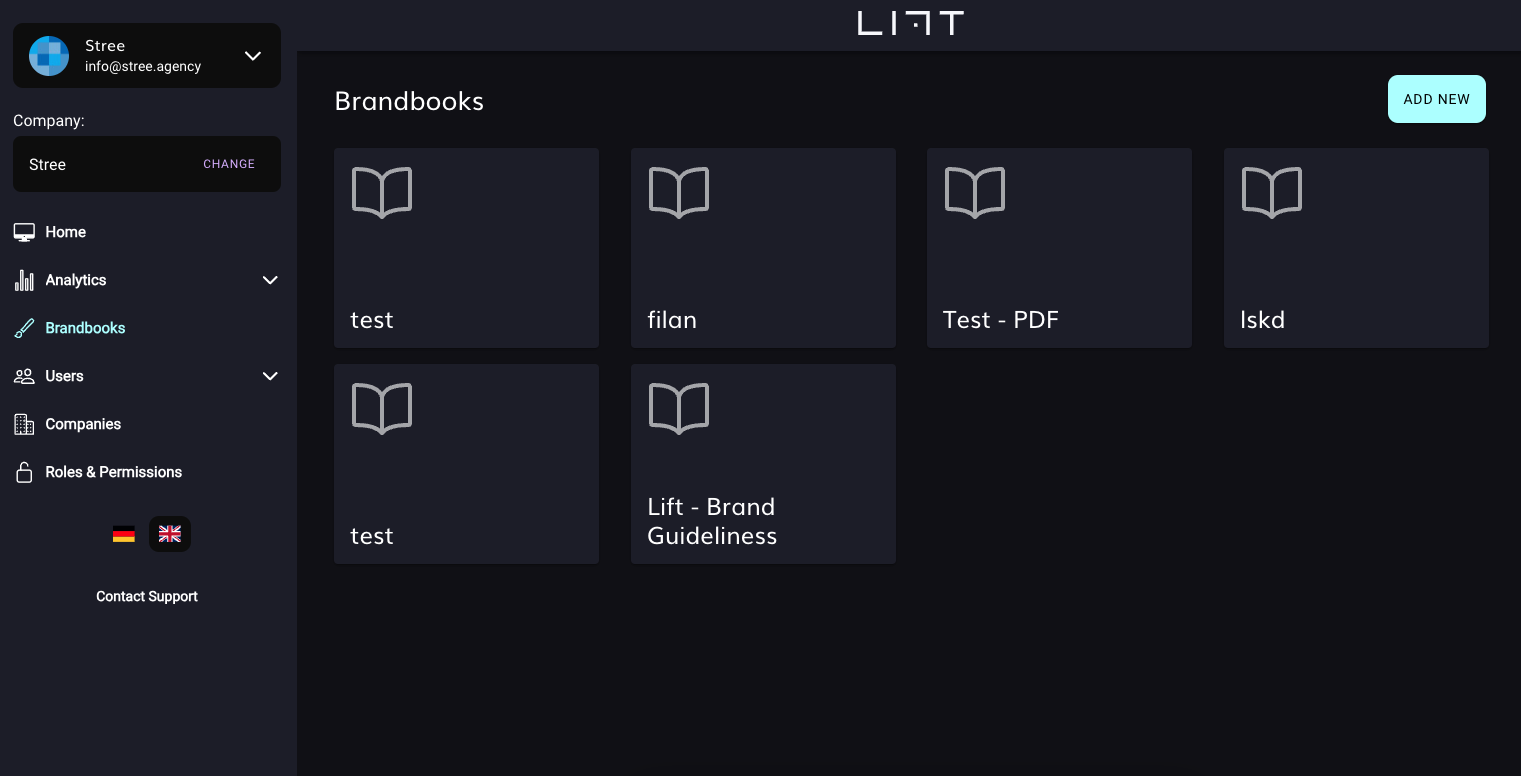The width and height of the screenshot is (1521, 776).
Task: Open the Stree account dropdown arrow
Action: (x=253, y=56)
